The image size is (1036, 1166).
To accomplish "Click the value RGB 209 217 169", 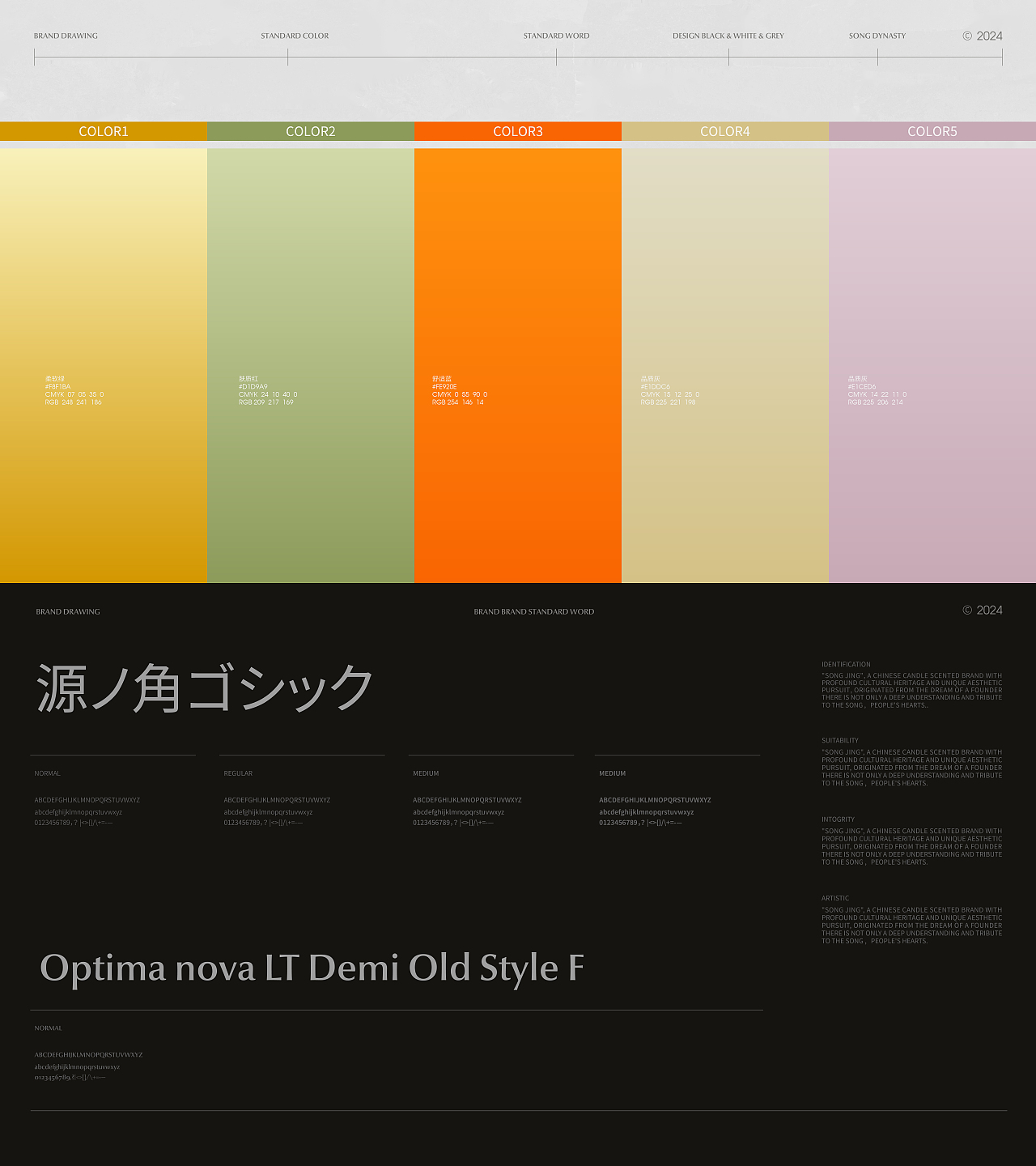I will [x=266, y=402].
